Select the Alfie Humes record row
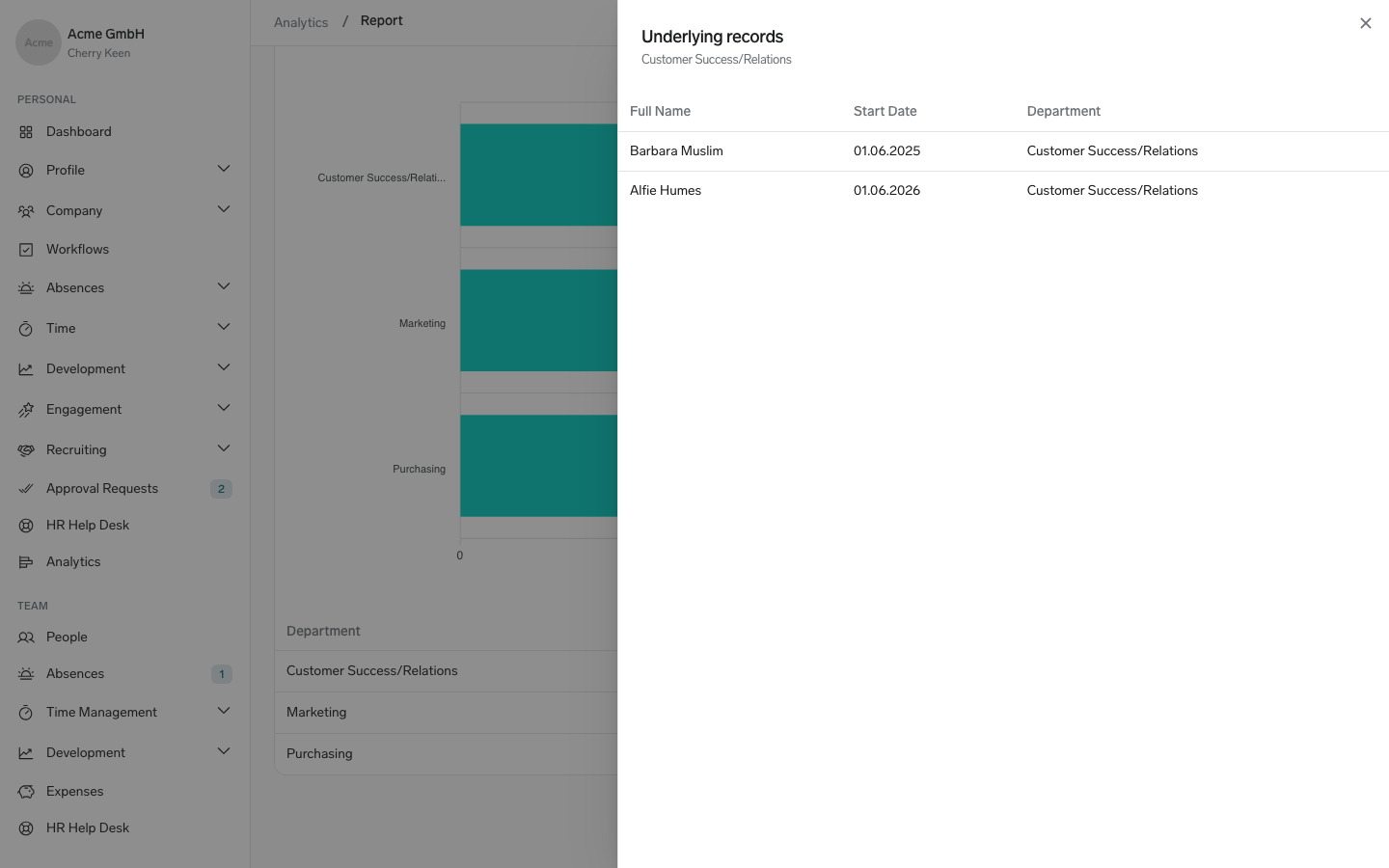 coord(1003,191)
